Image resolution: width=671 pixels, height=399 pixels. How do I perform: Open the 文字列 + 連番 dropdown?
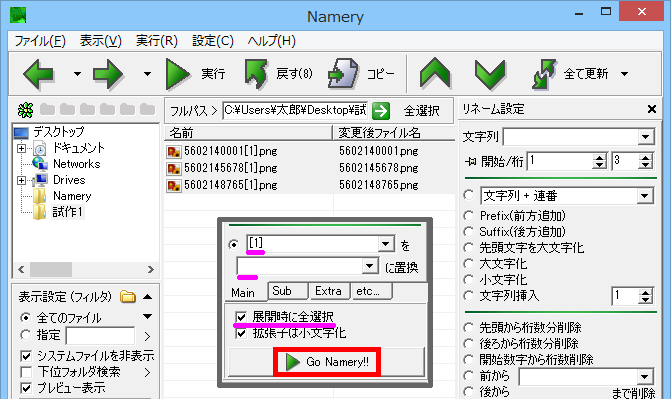pos(644,197)
